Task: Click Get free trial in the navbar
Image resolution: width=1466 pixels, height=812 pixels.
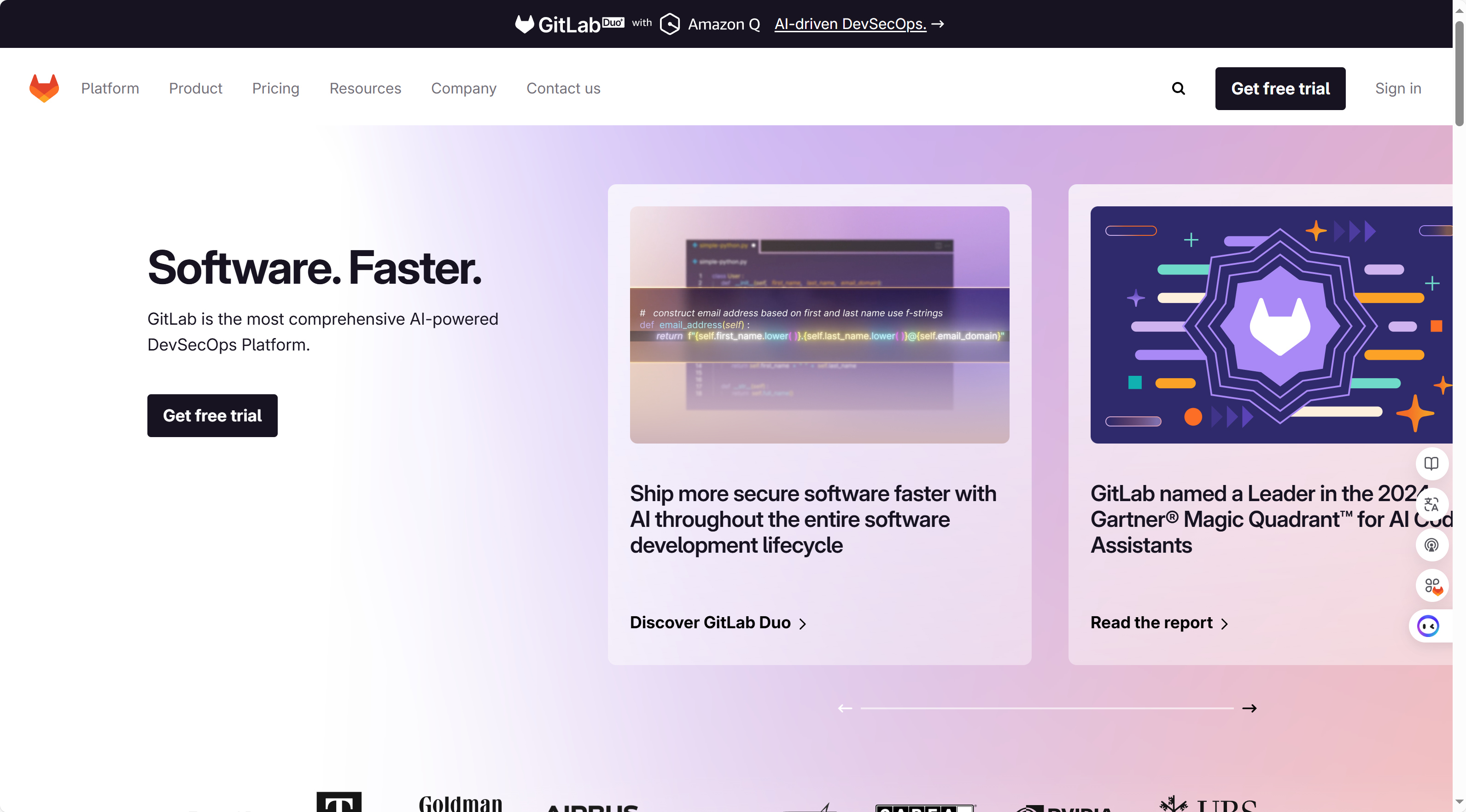Action: pyautogui.click(x=1280, y=88)
